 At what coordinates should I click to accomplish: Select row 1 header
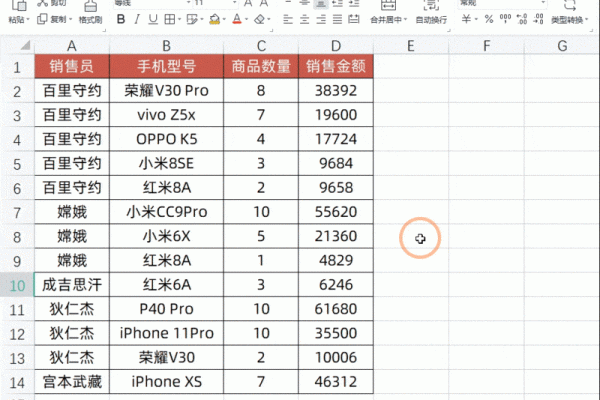[17, 67]
